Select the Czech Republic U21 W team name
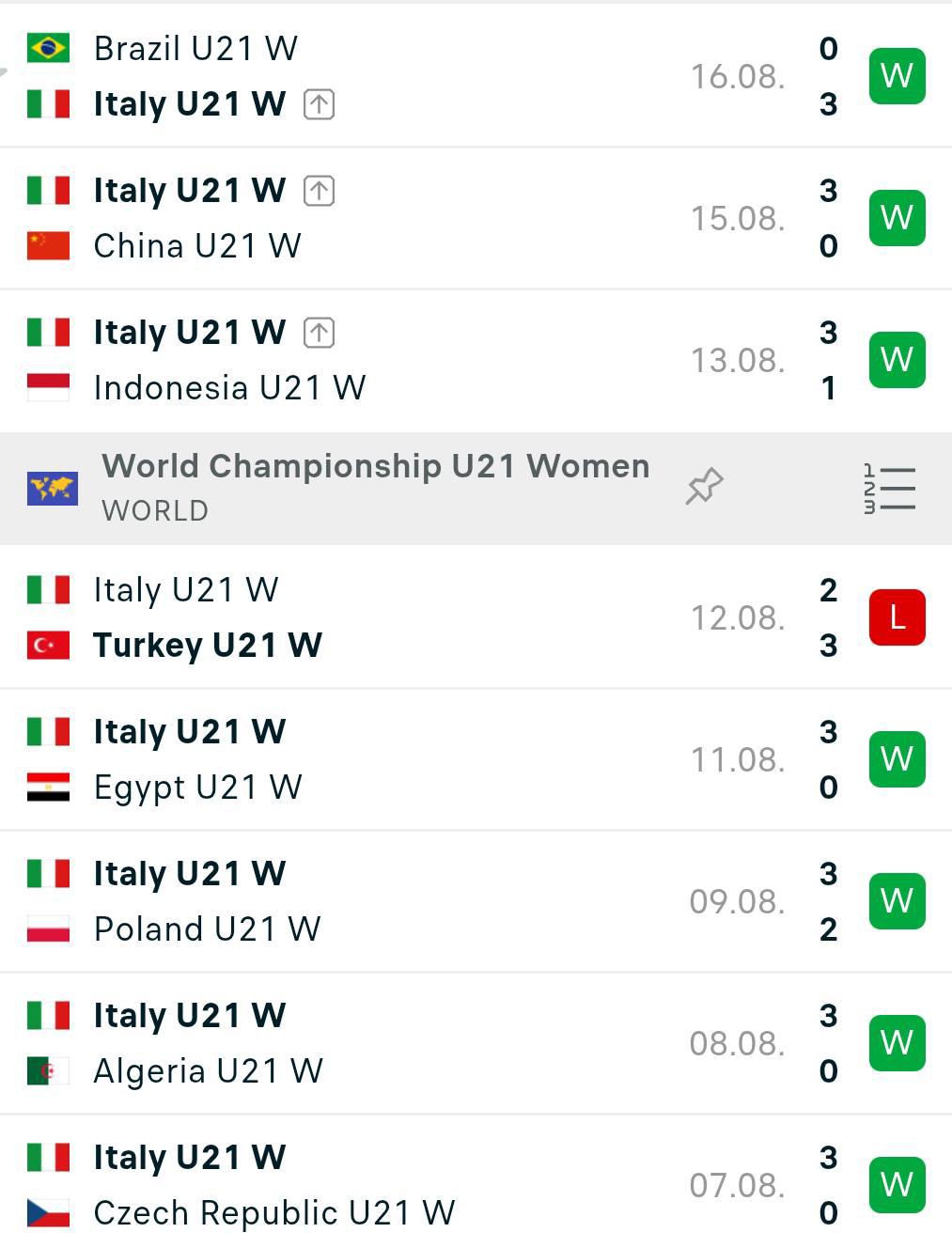 coord(274,1213)
